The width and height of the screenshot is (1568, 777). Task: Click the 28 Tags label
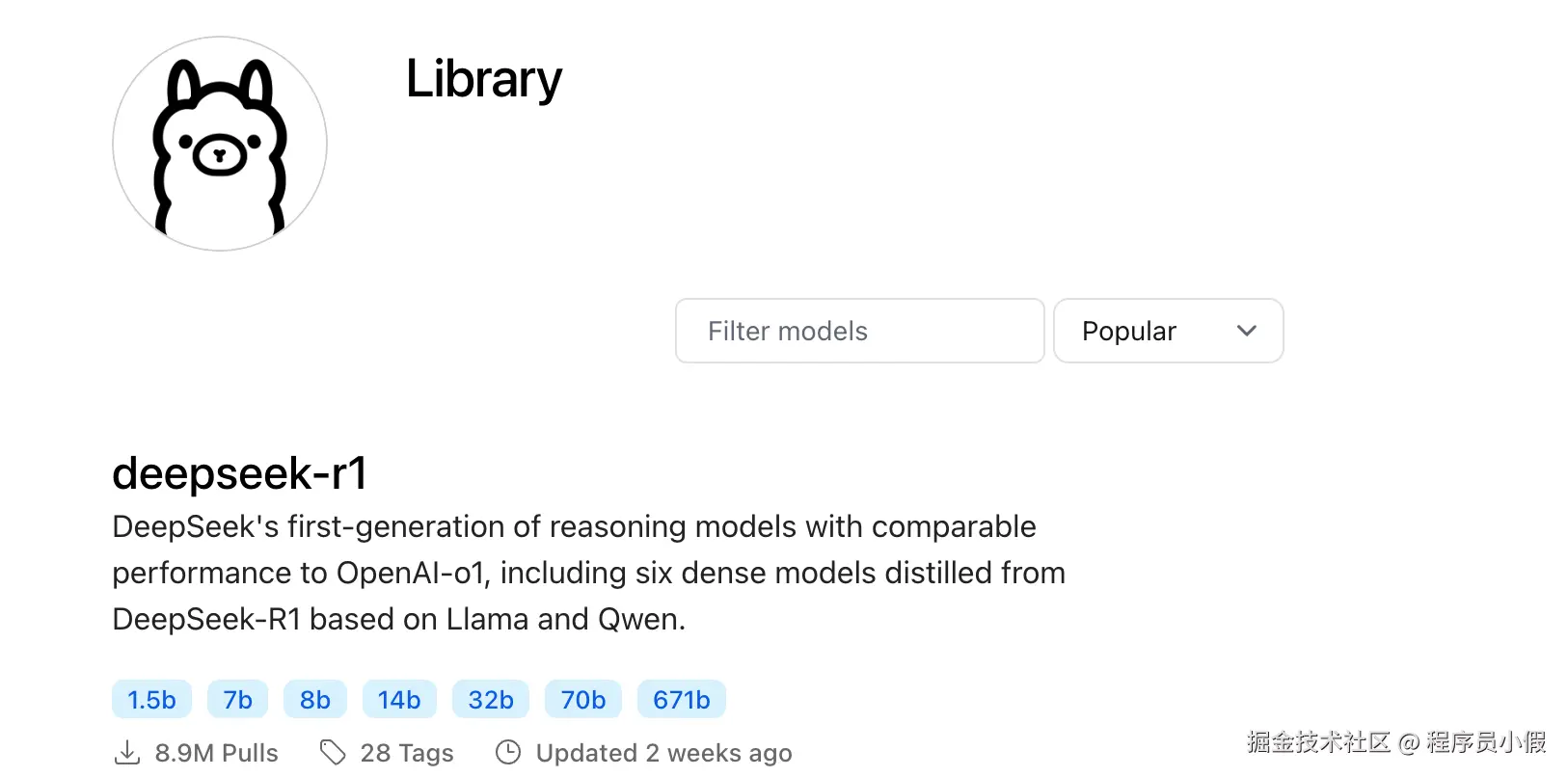406,753
